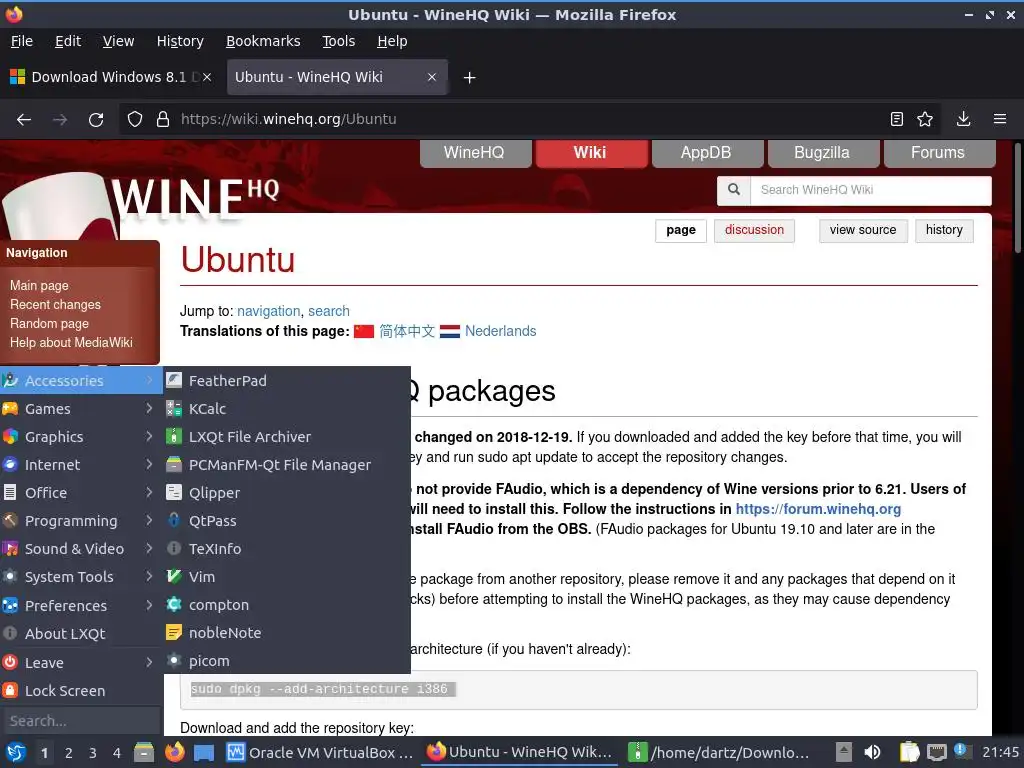Launch Vim editor
The image size is (1024, 768).
coord(287,577)
